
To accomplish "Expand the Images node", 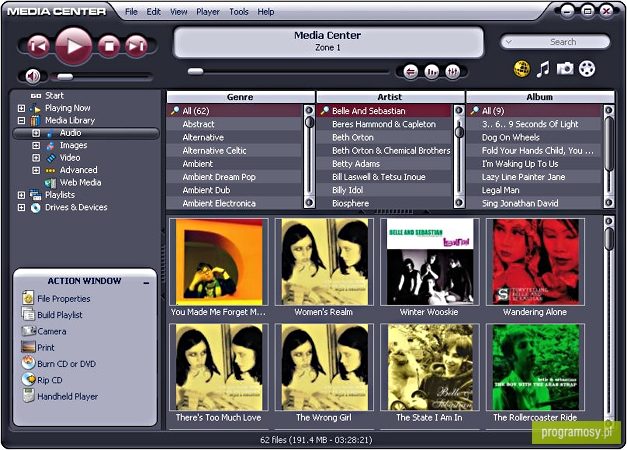I will coord(36,145).
